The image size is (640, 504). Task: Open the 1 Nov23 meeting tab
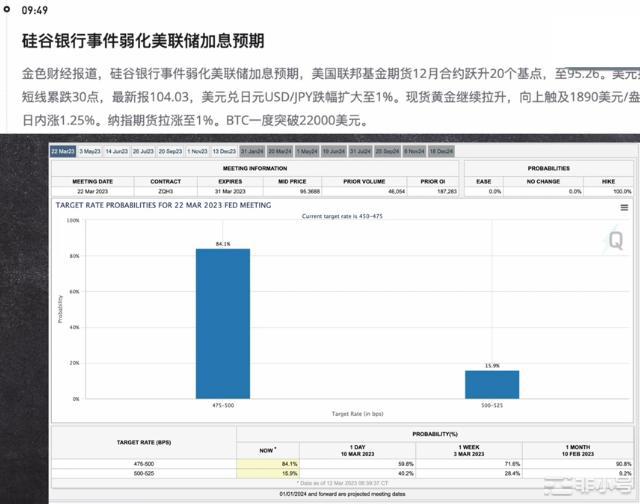[x=197, y=151]
